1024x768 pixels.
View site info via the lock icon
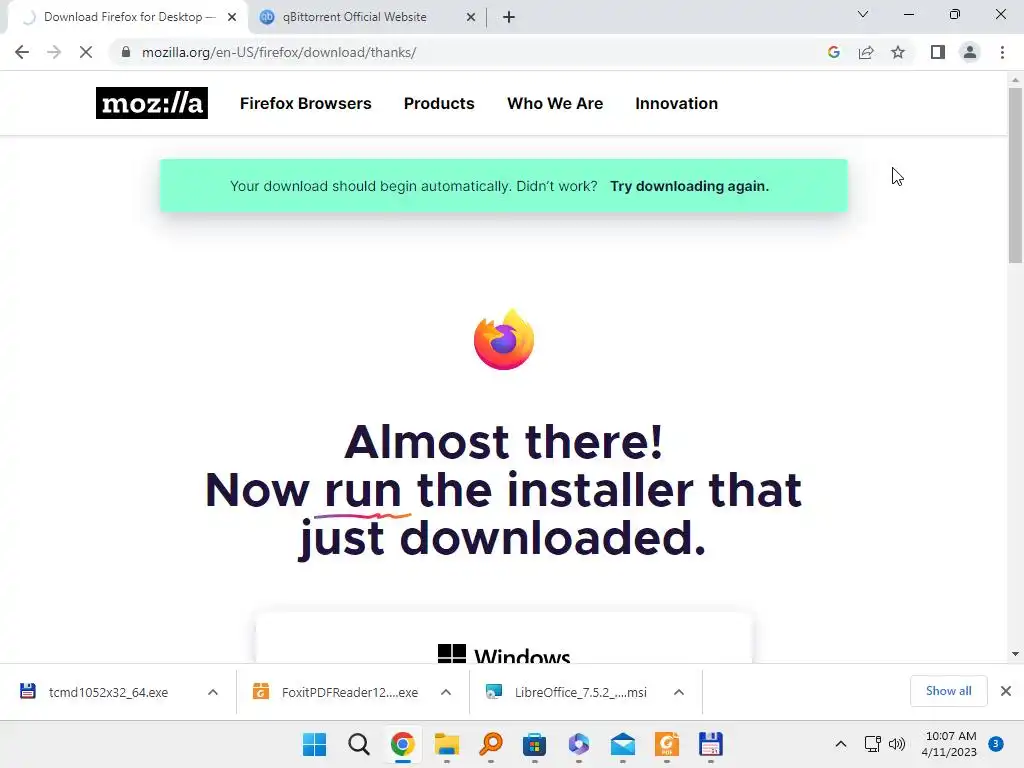pos(126,52)
